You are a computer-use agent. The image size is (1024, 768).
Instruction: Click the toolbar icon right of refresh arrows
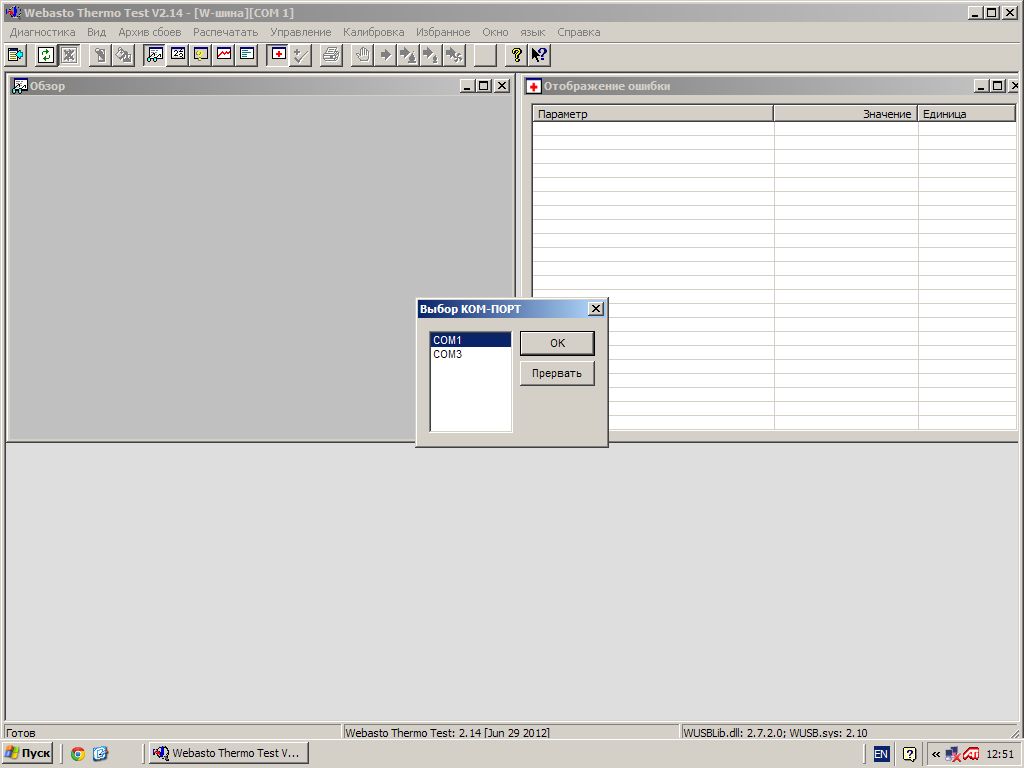[69, 56]
